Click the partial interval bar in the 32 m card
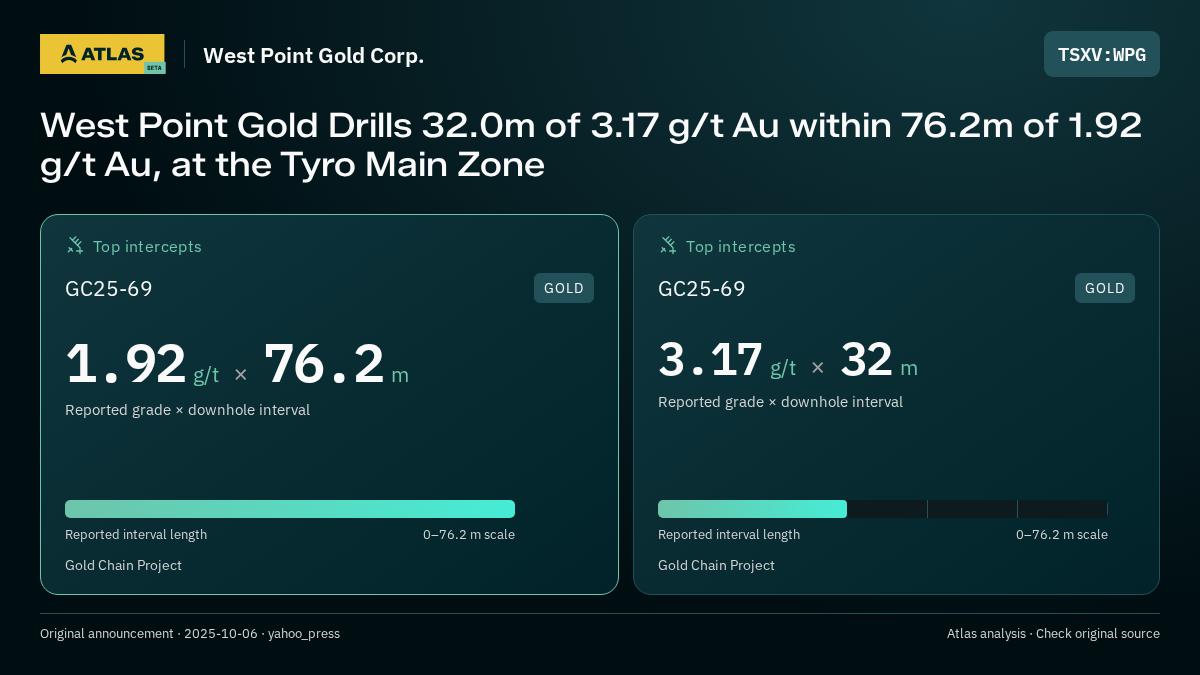The width and height of the screenshot is (1200, 675). tap(752, 509)
